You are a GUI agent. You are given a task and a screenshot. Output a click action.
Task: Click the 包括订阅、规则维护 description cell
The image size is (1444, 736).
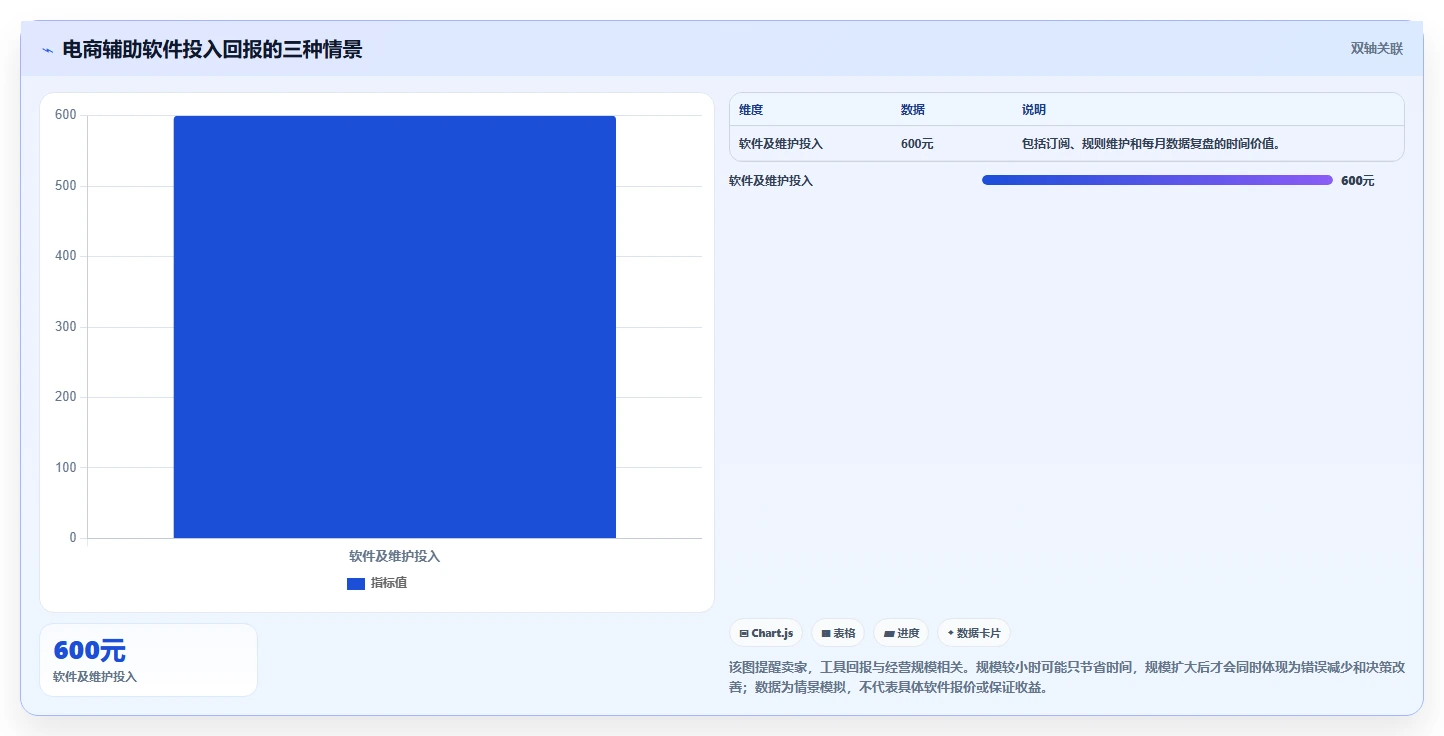[1151, 144]
